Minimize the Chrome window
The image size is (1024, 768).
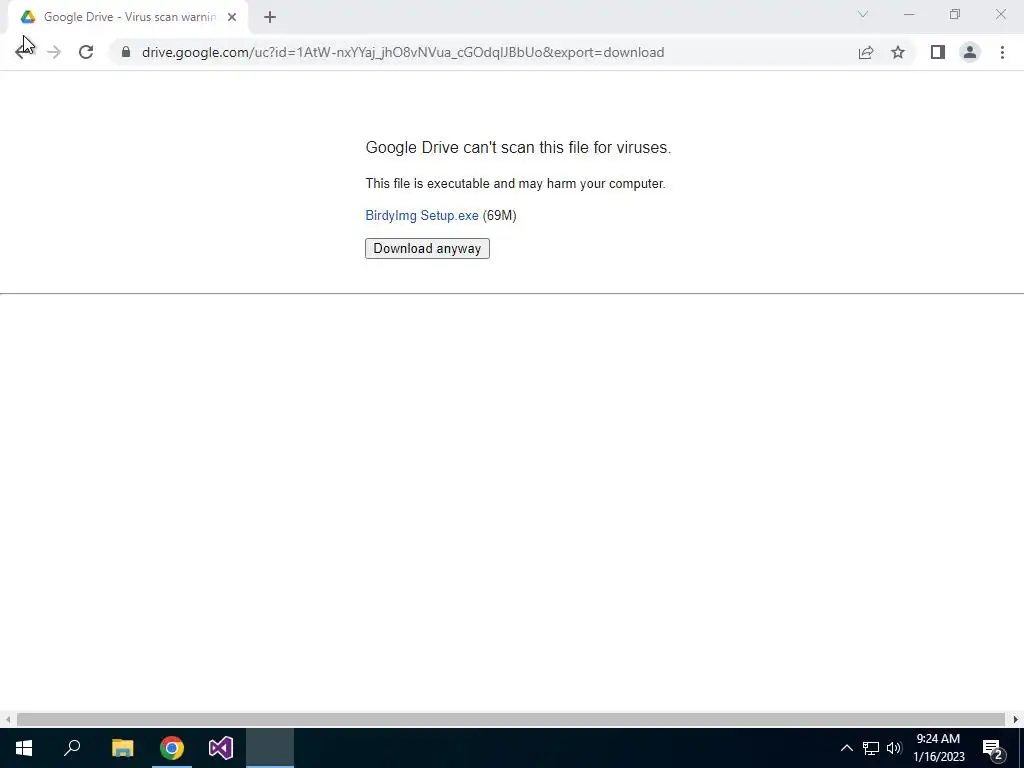tap(909, 14)
